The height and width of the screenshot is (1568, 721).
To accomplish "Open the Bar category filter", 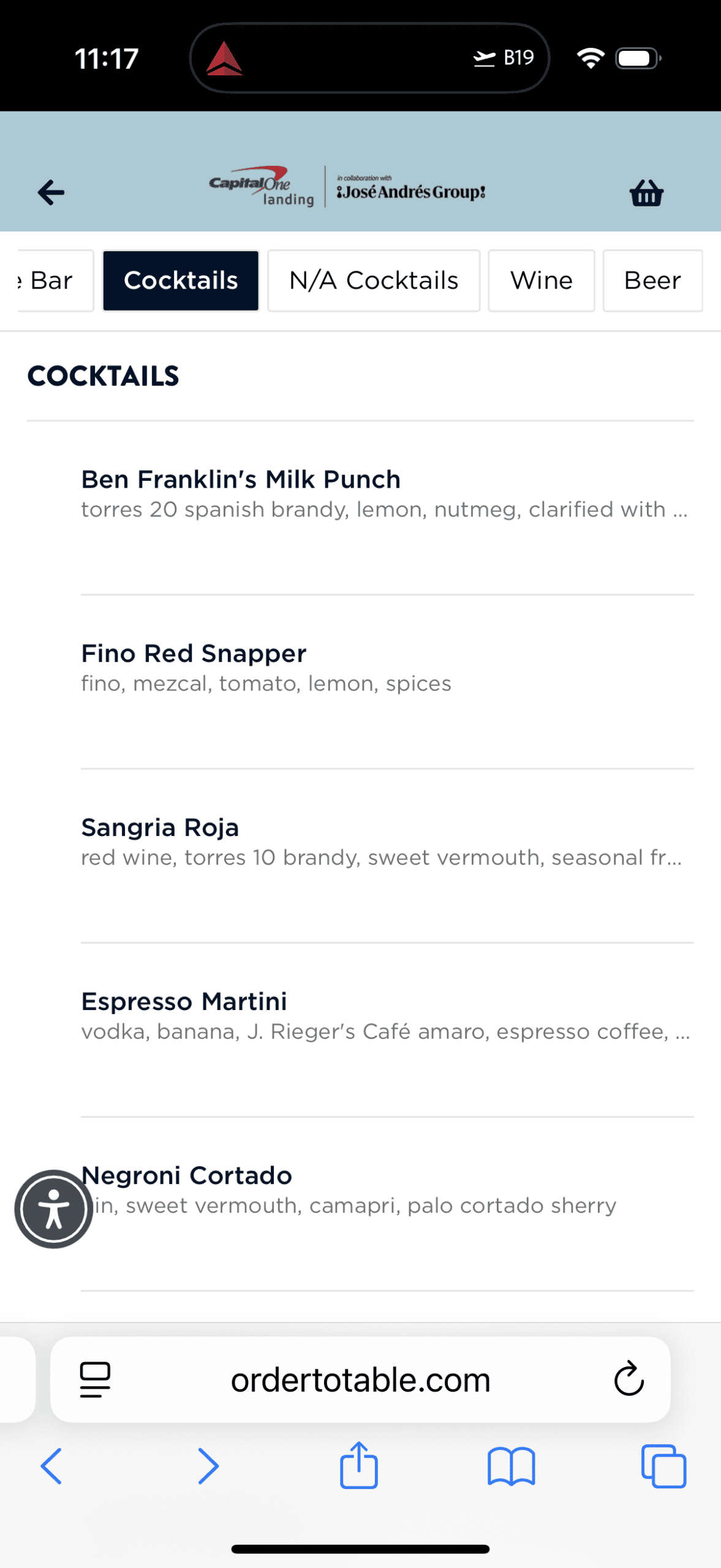I will click(46, 280).
